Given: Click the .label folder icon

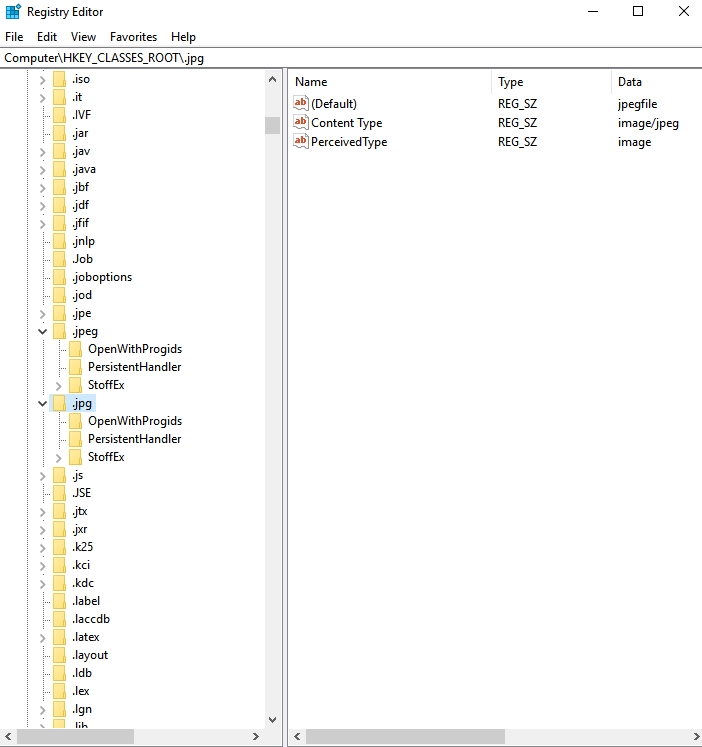Looking at the screenshot, I should pos(60,601).
